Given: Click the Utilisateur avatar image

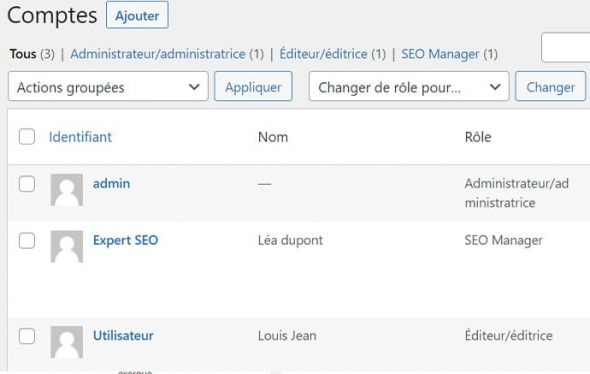Looking at the screenshot, I should 67,342.
